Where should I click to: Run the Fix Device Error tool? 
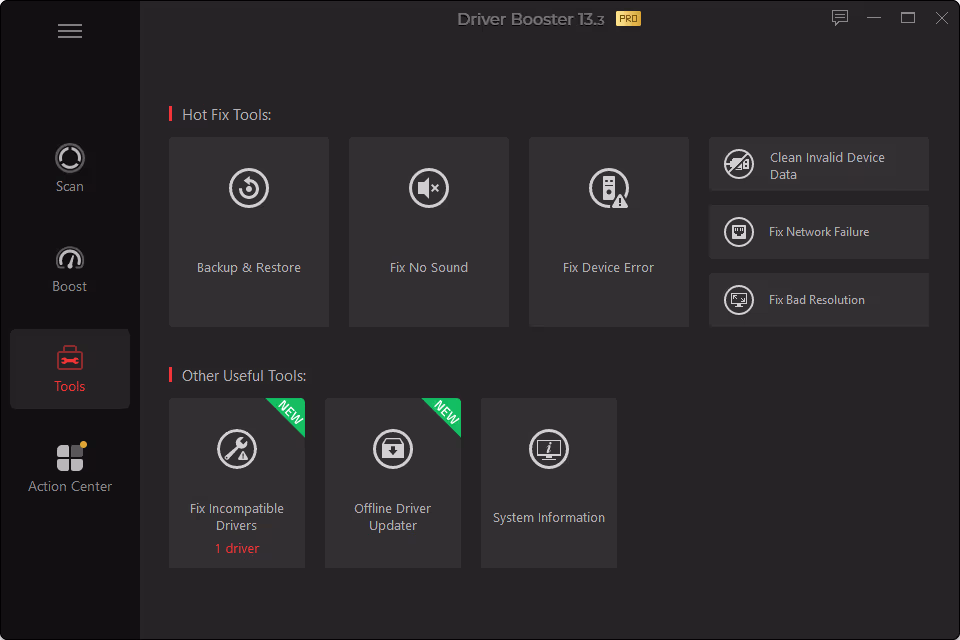pyautogui.click(x=608, y=230)
